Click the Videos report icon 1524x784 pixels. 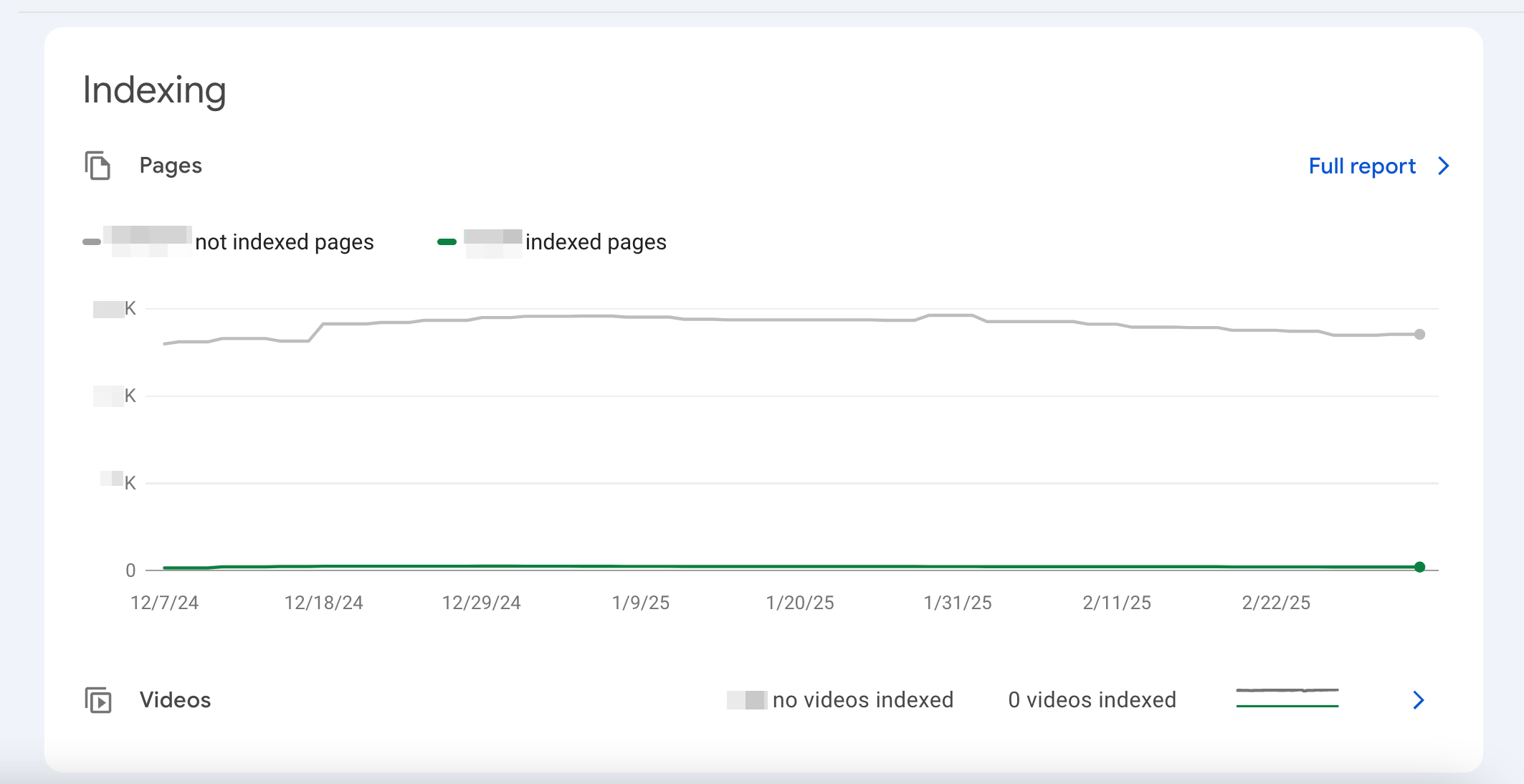99,700
